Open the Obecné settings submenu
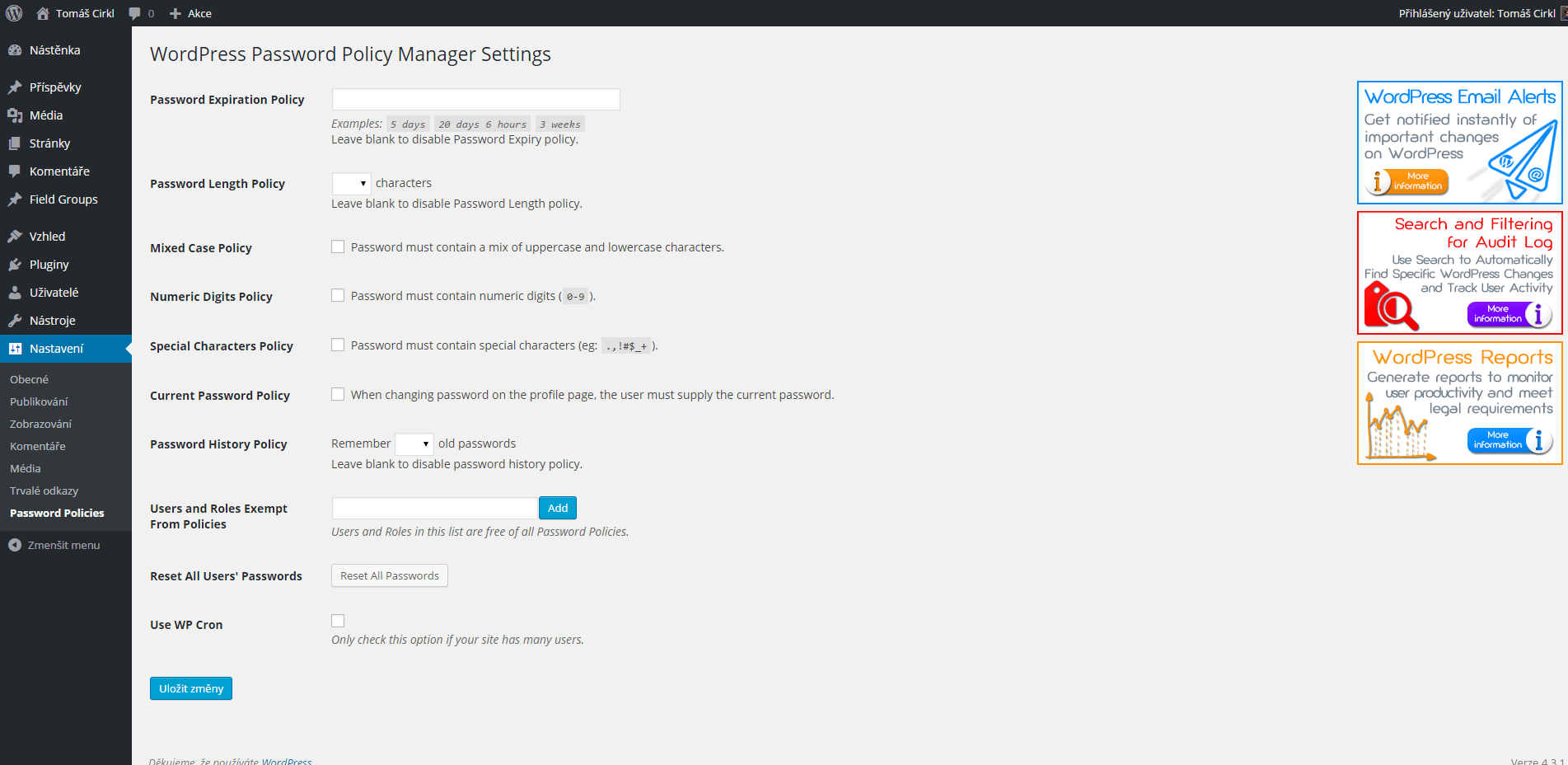This screenshot has width=1568, height=765. pyautogui.click(x=29, y=379)
